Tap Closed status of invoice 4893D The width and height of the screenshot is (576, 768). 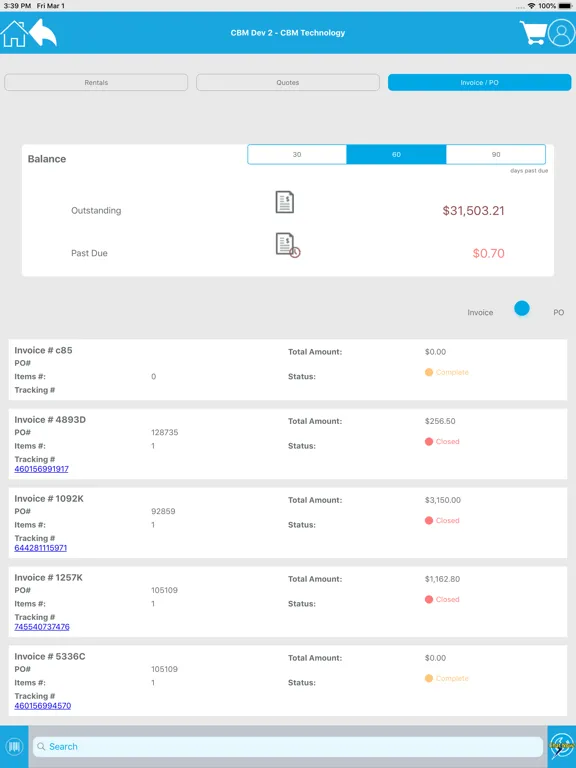442,441
